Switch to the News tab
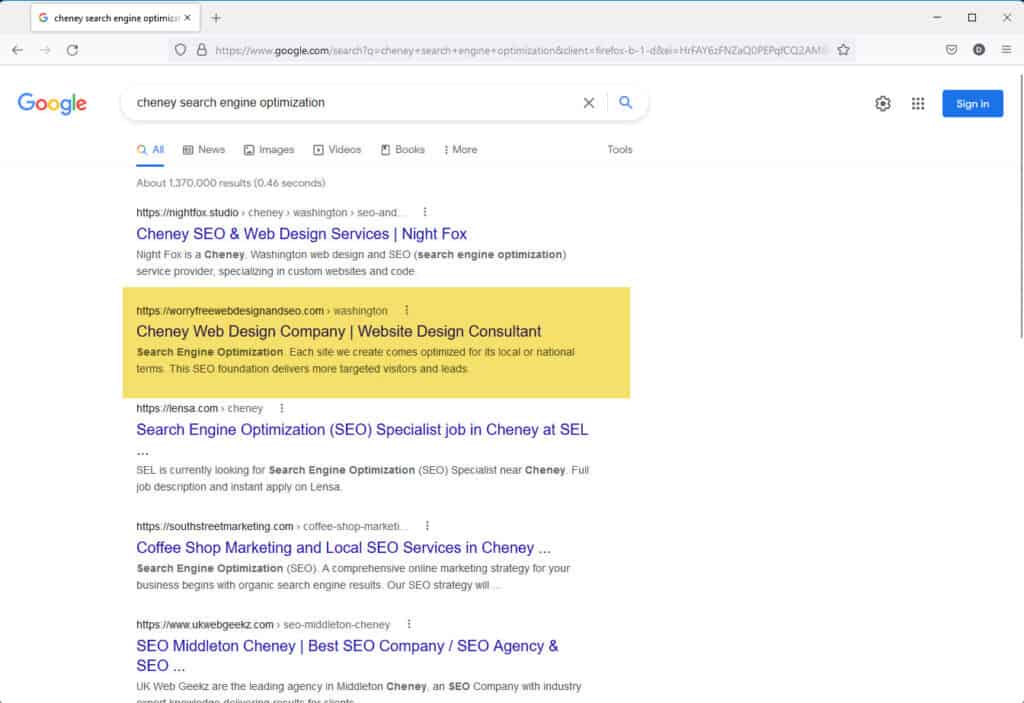Screen dimensions: 1024x703 click(204, 150)
